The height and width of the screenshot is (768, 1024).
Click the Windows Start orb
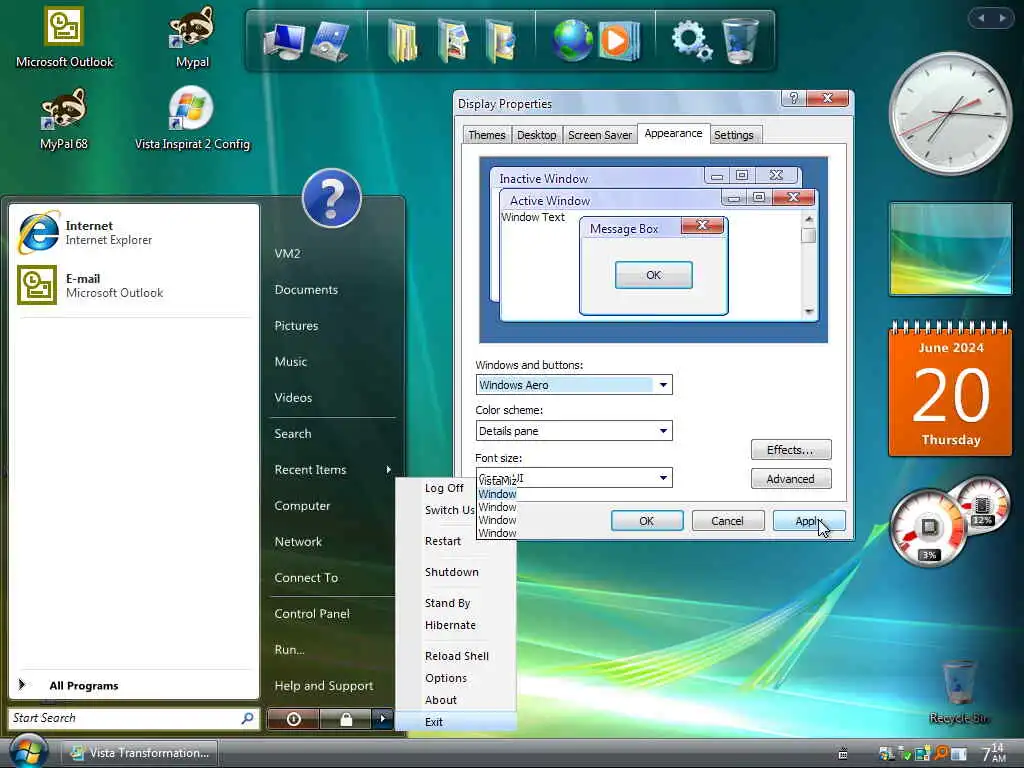(27, 751)
